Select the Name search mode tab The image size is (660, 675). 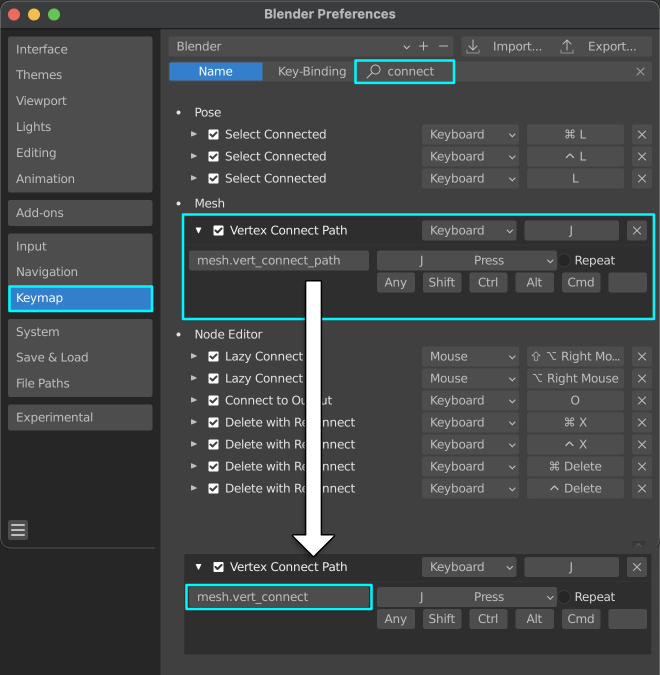coord(216,71)
